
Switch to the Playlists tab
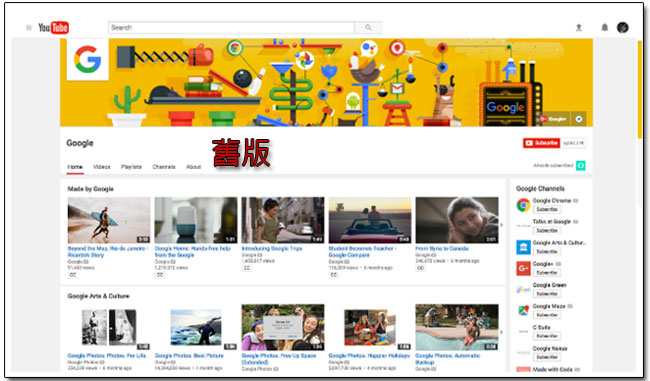[131, 167]
